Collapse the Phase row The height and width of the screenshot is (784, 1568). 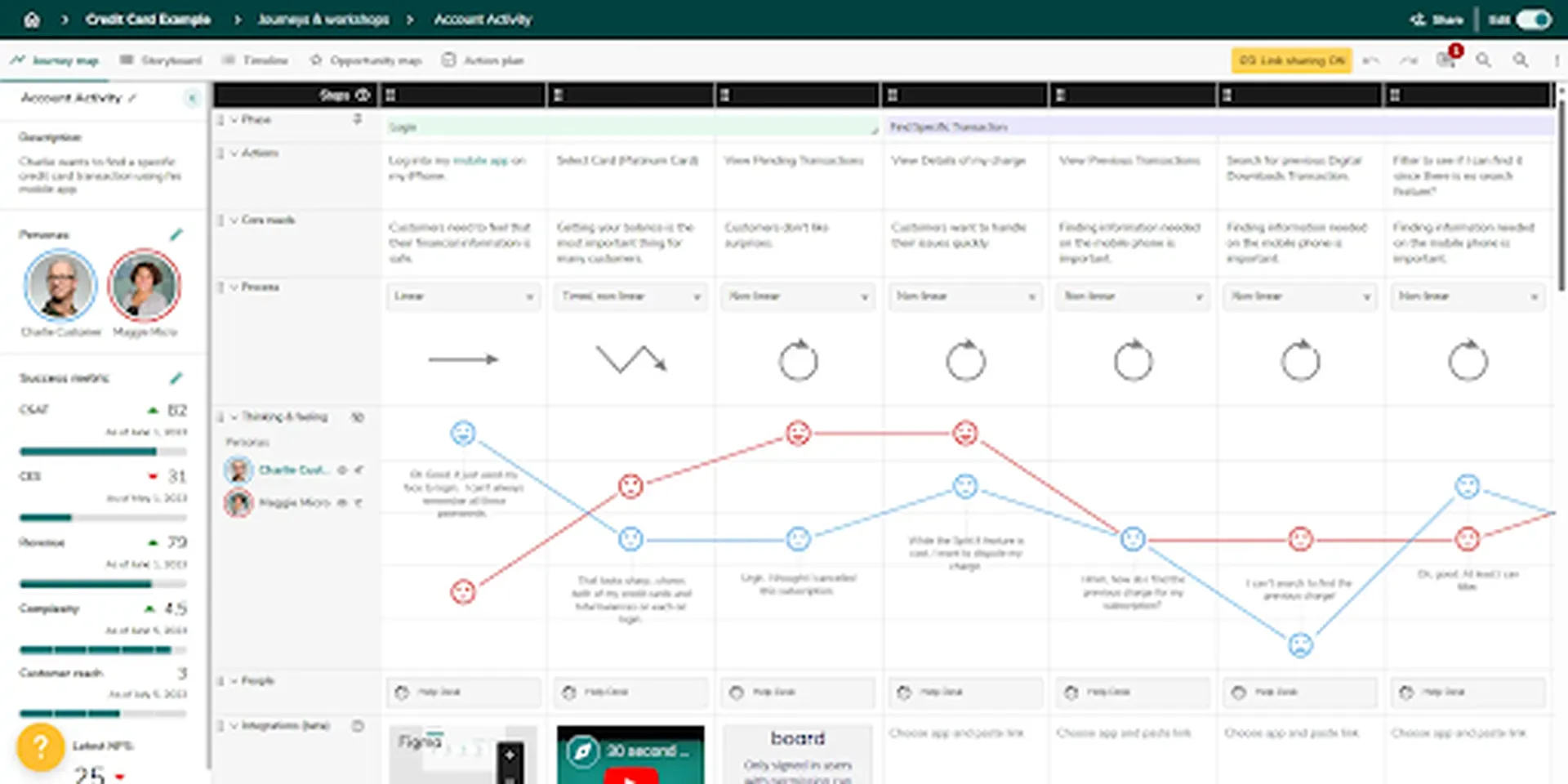click(x=234, y=119)
